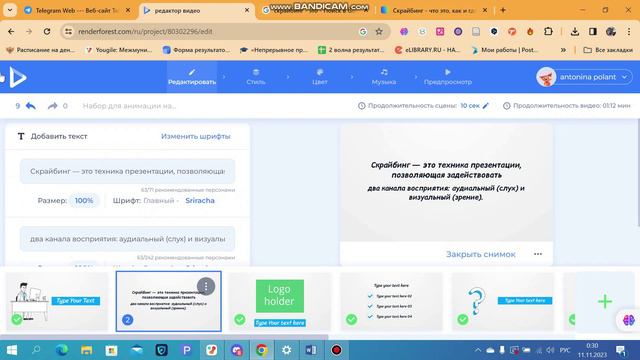
Task: Switch to the Стиль step
Action: [256, 77]
